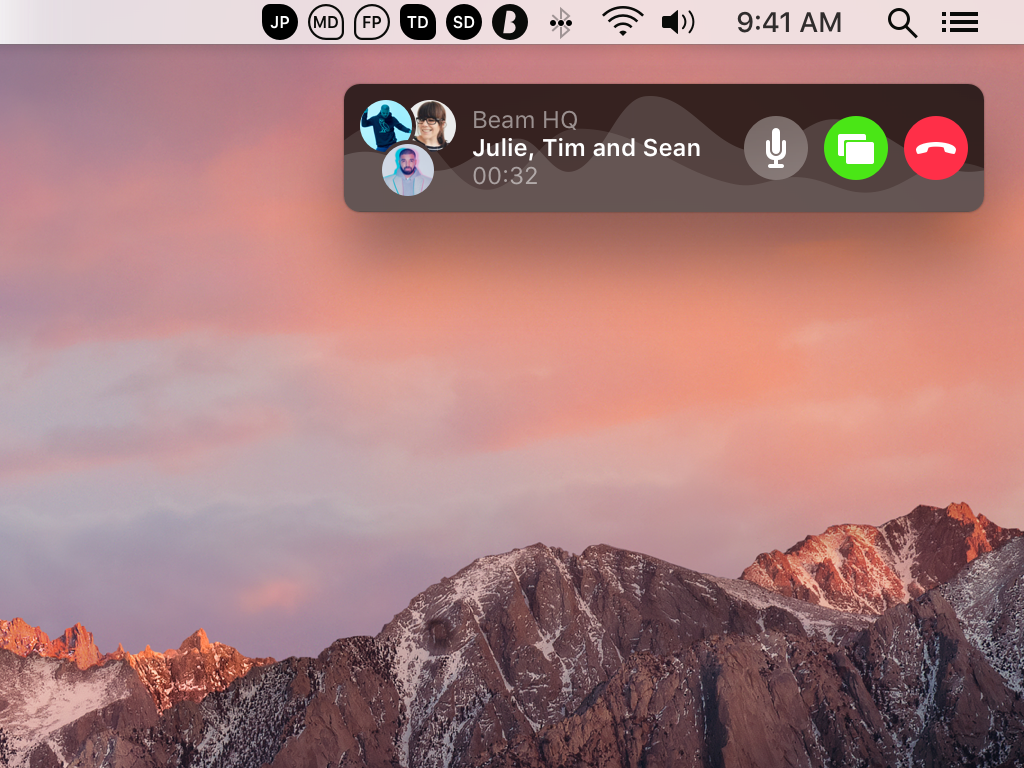
Task: Start screen sharing with green button
Action: [x=856, y=148]
